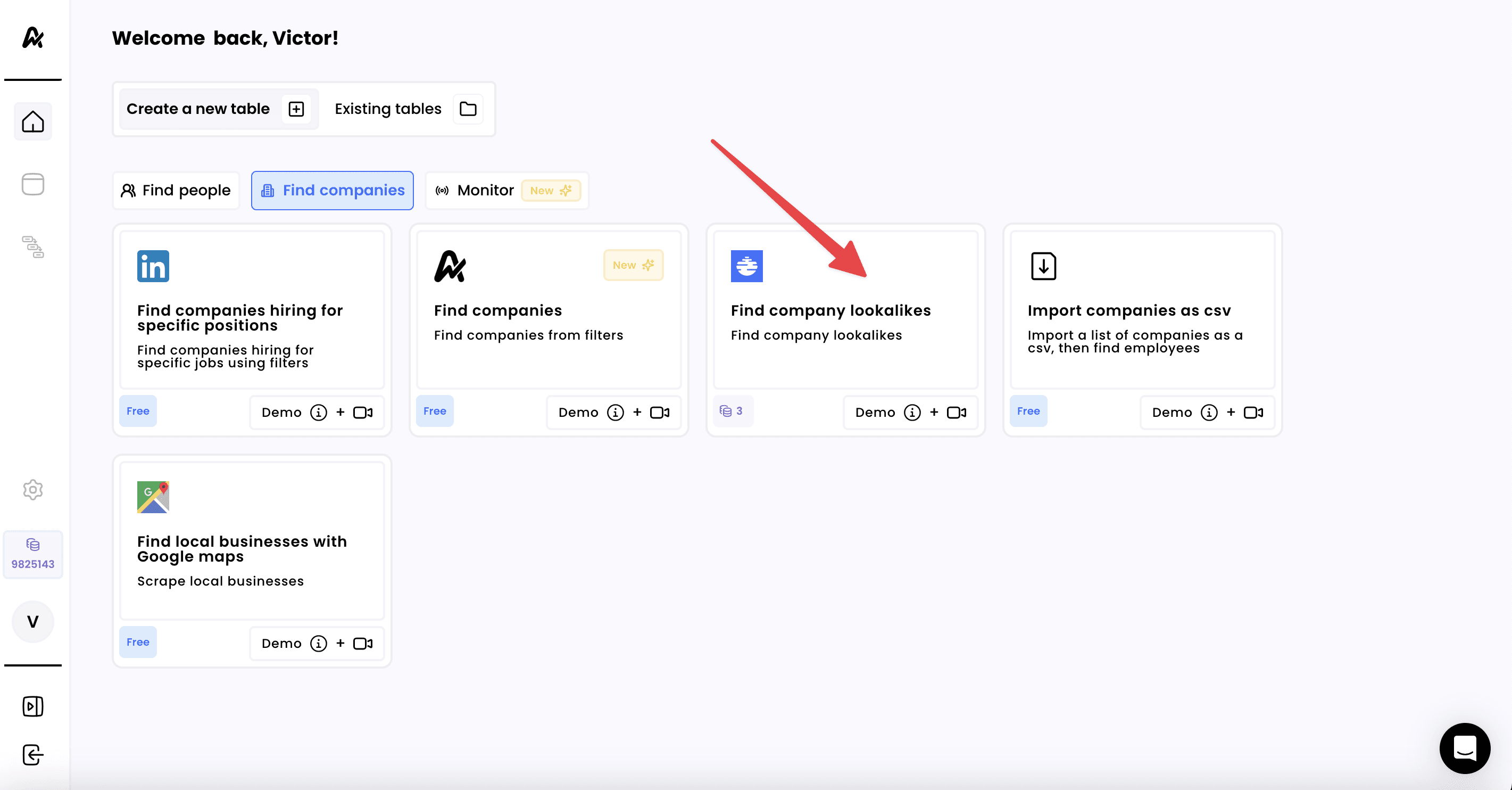Open the workflows icon in sidebar
1512x790 pixels.
[x=33, y=246]
